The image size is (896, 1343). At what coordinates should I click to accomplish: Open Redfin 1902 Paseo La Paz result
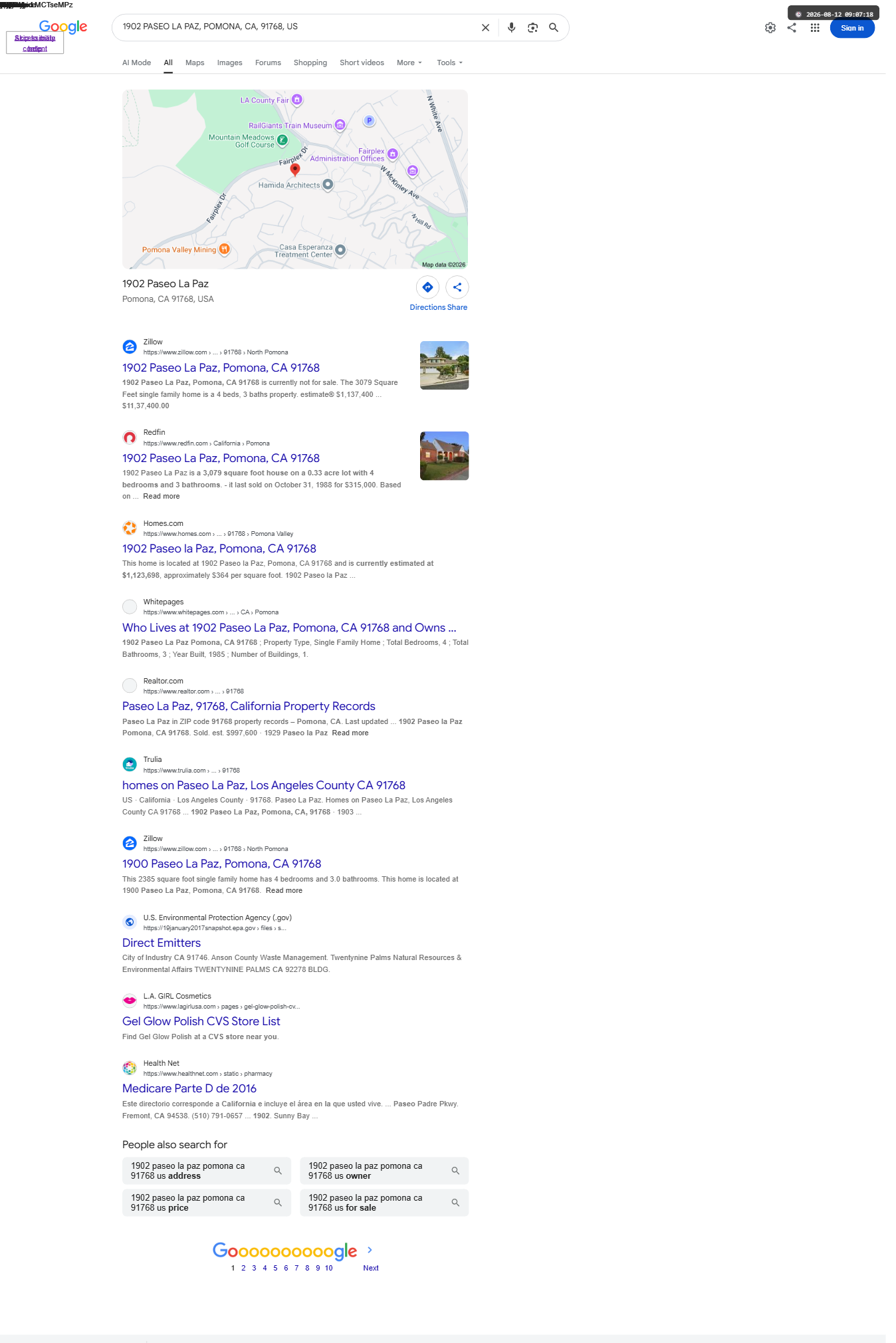coord(221,458)
